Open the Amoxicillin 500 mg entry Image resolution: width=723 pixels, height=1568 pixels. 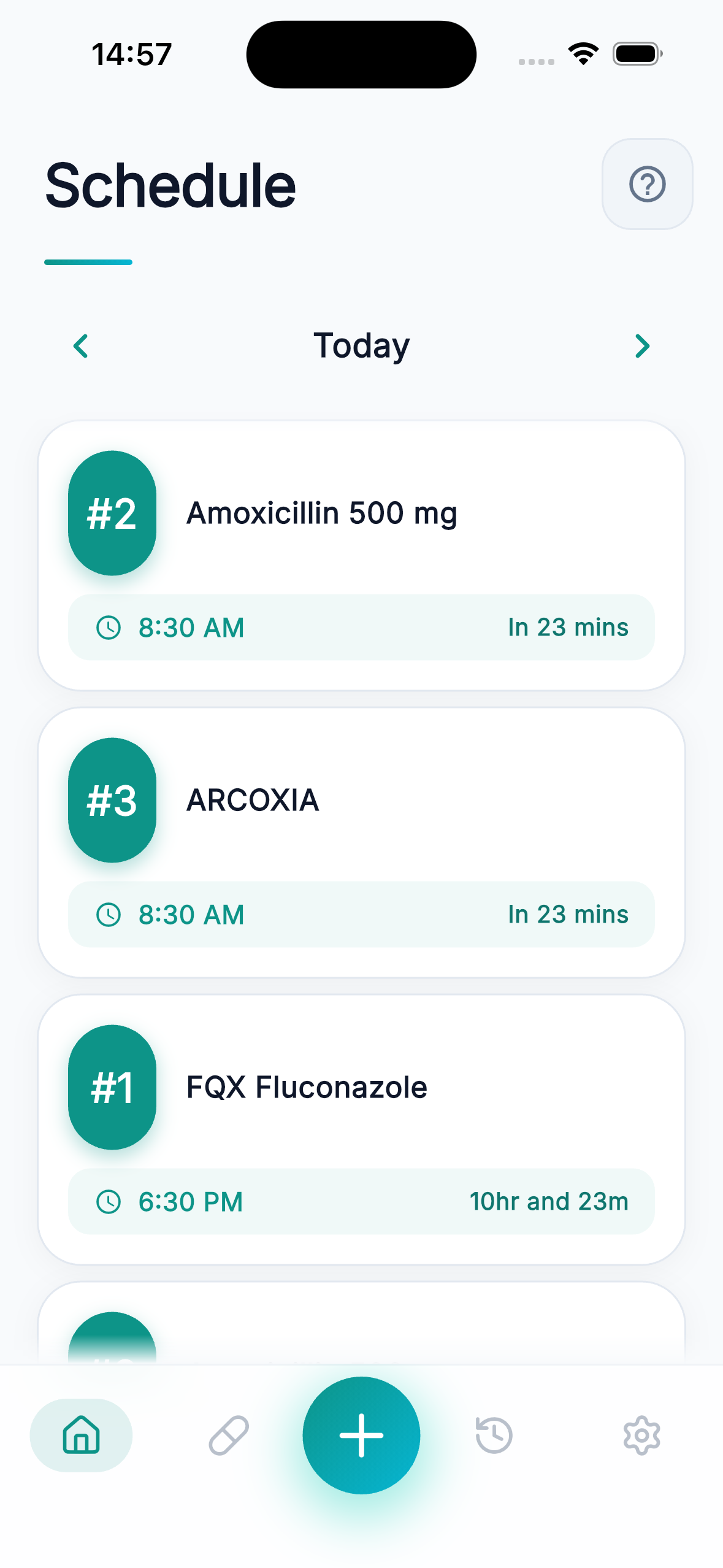point(361,556)
